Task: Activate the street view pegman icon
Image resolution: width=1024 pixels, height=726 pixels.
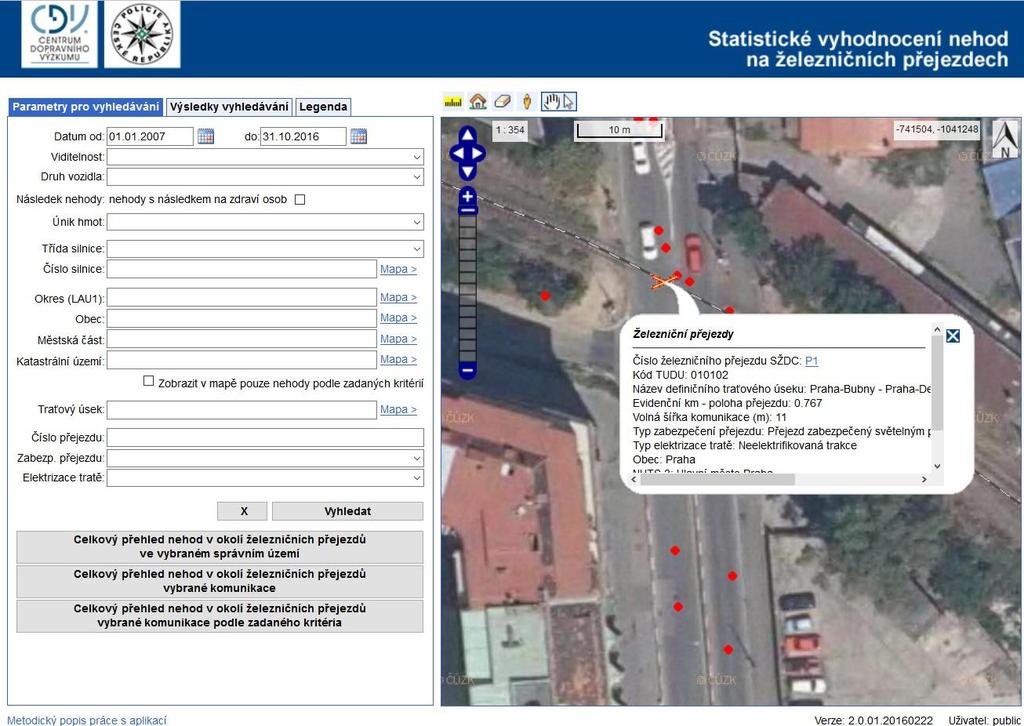Action: coord(528,102)
